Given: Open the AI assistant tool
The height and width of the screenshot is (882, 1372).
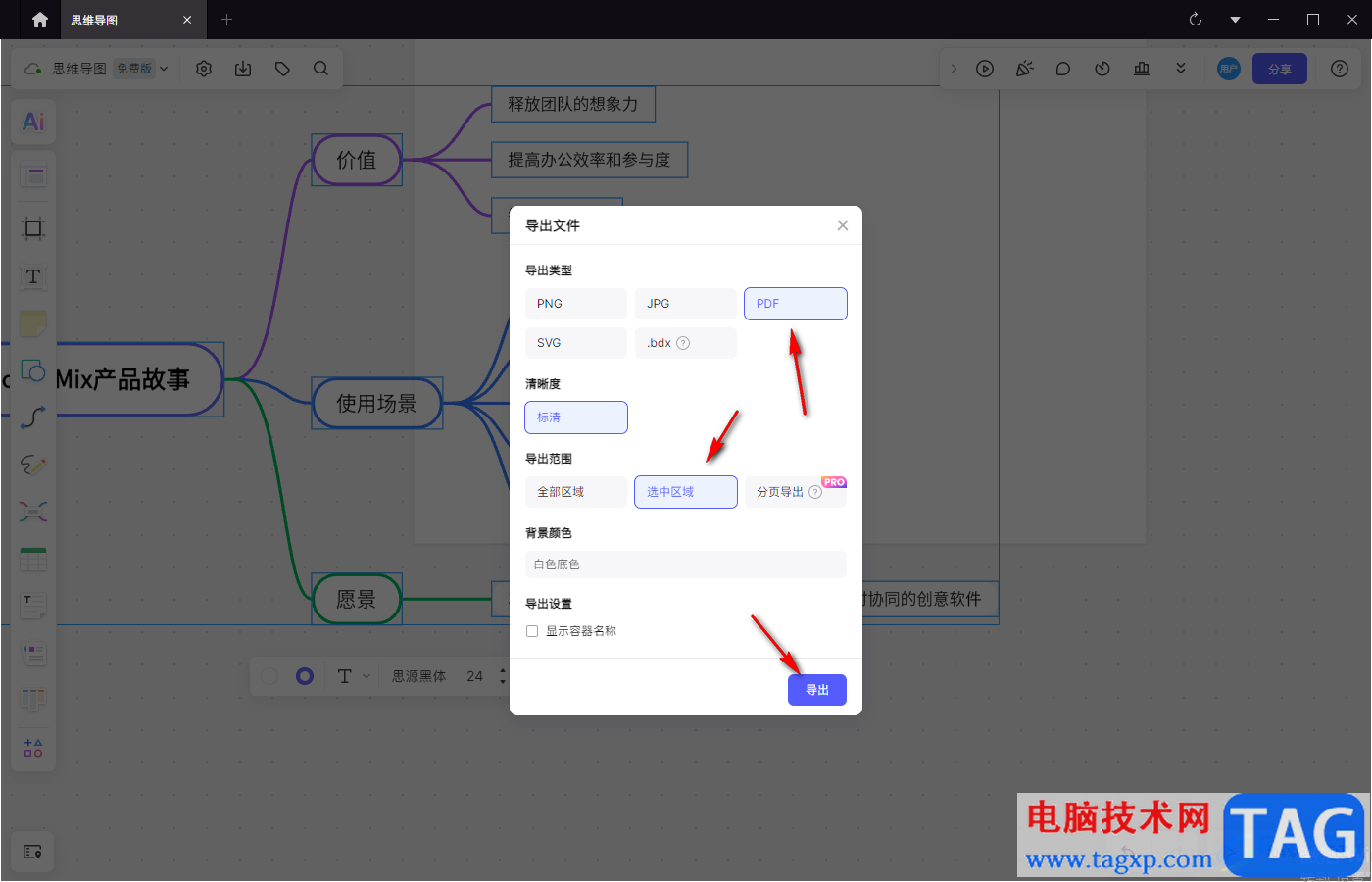Looking at the screenshot, I should click(33, 122).
